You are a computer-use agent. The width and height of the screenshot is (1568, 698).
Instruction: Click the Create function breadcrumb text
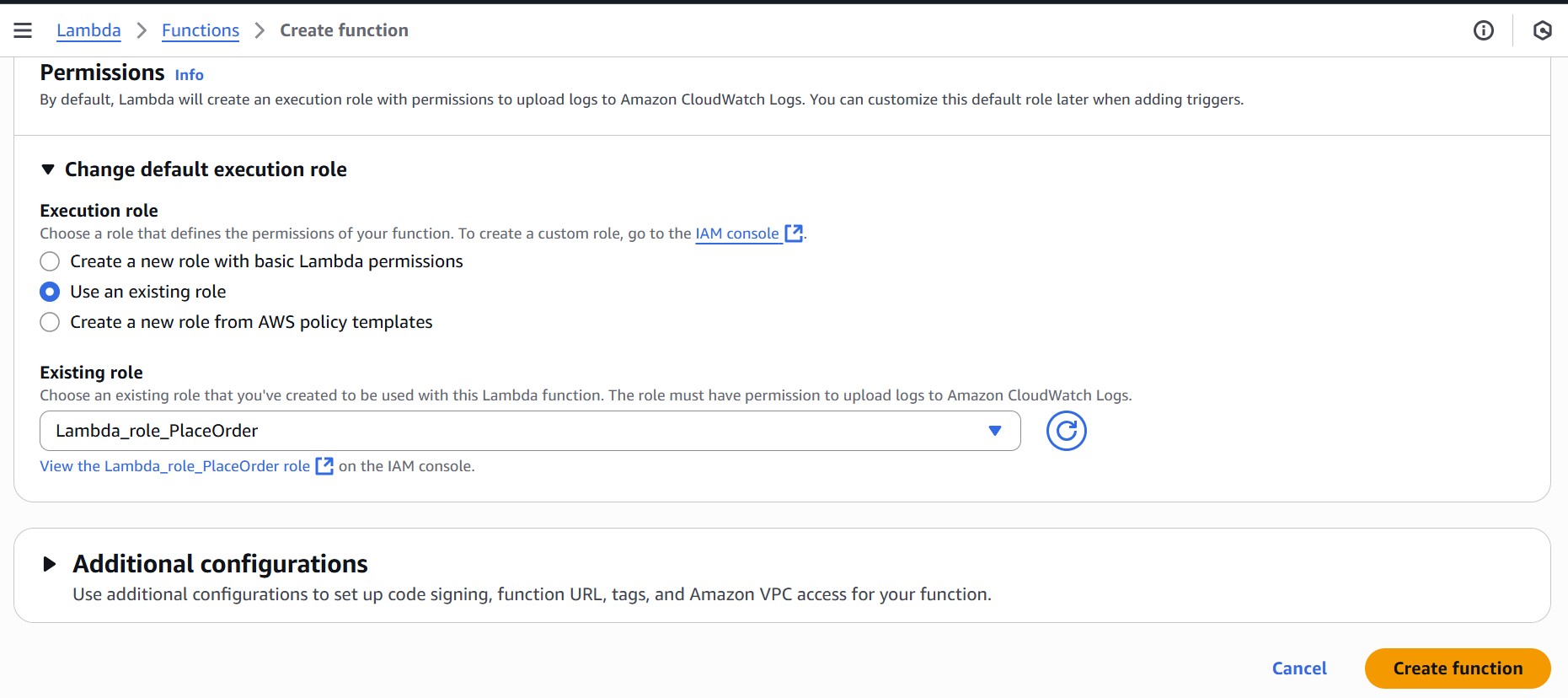click(344, 30)
